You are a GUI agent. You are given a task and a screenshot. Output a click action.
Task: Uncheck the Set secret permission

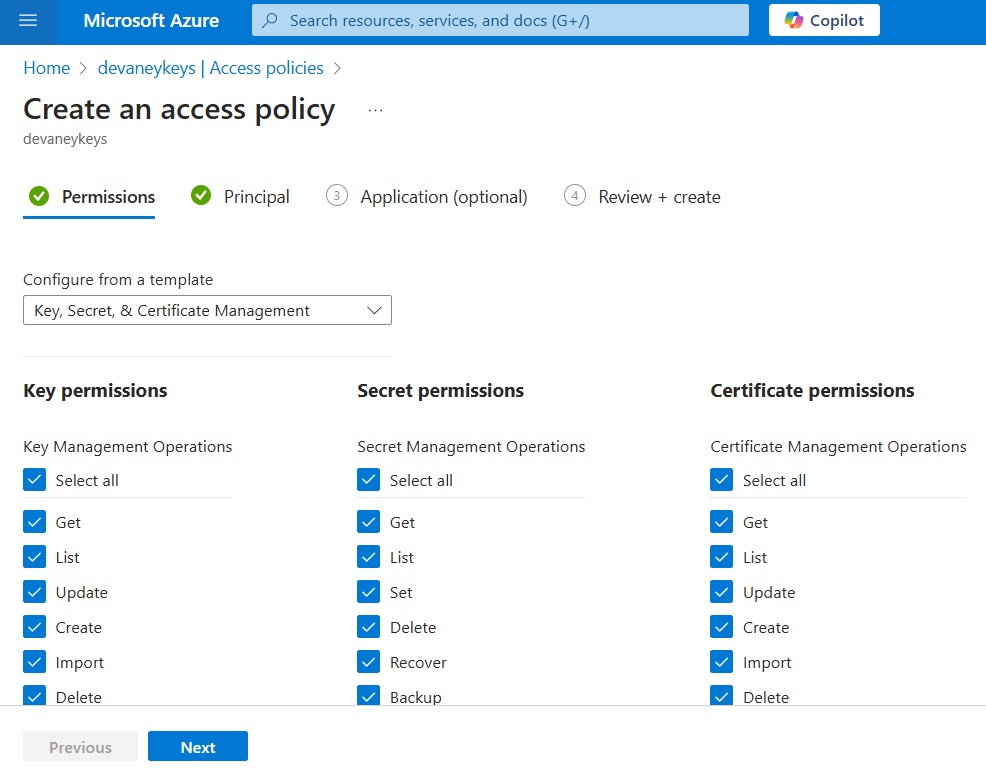click(x=368, y=592)
